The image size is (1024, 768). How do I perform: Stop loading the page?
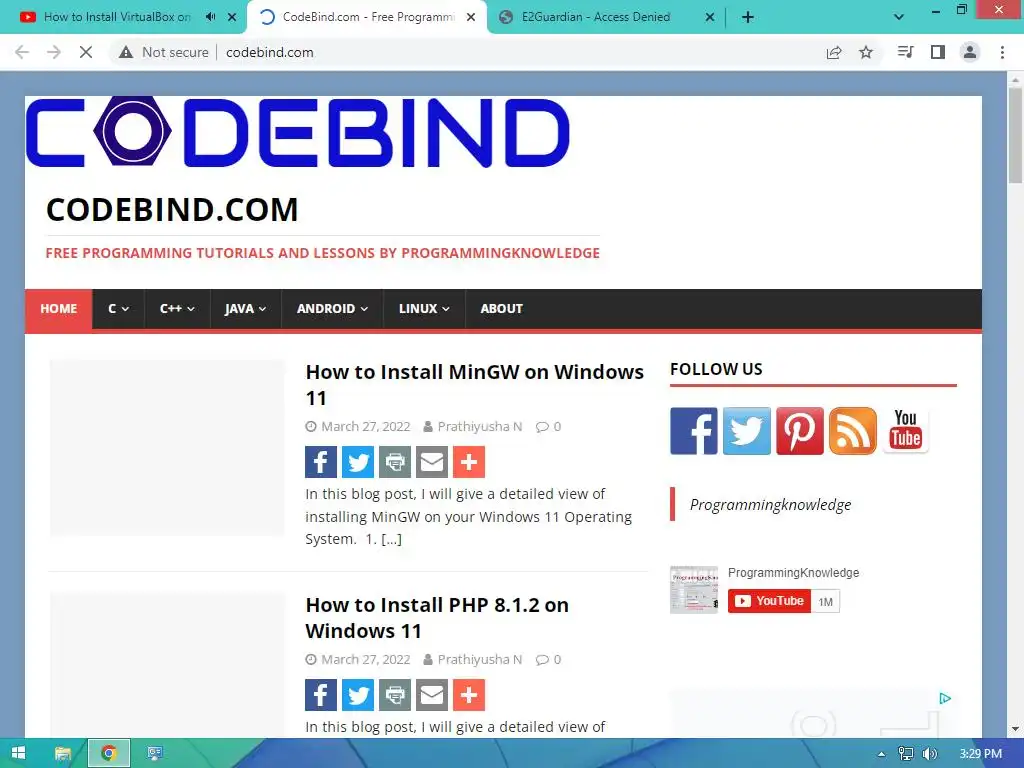(x=86, y=52)
